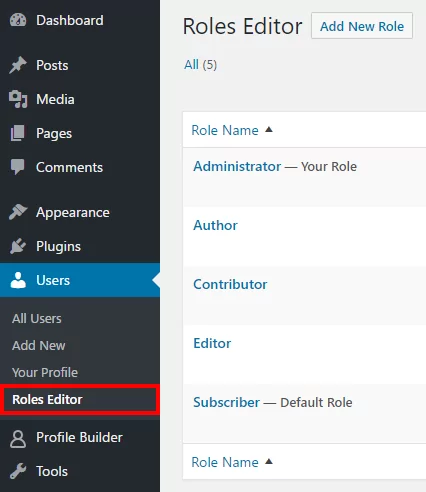426x492 pixels.
Task: Click the Plugins plug icon
Action: [x=18, y=246]
